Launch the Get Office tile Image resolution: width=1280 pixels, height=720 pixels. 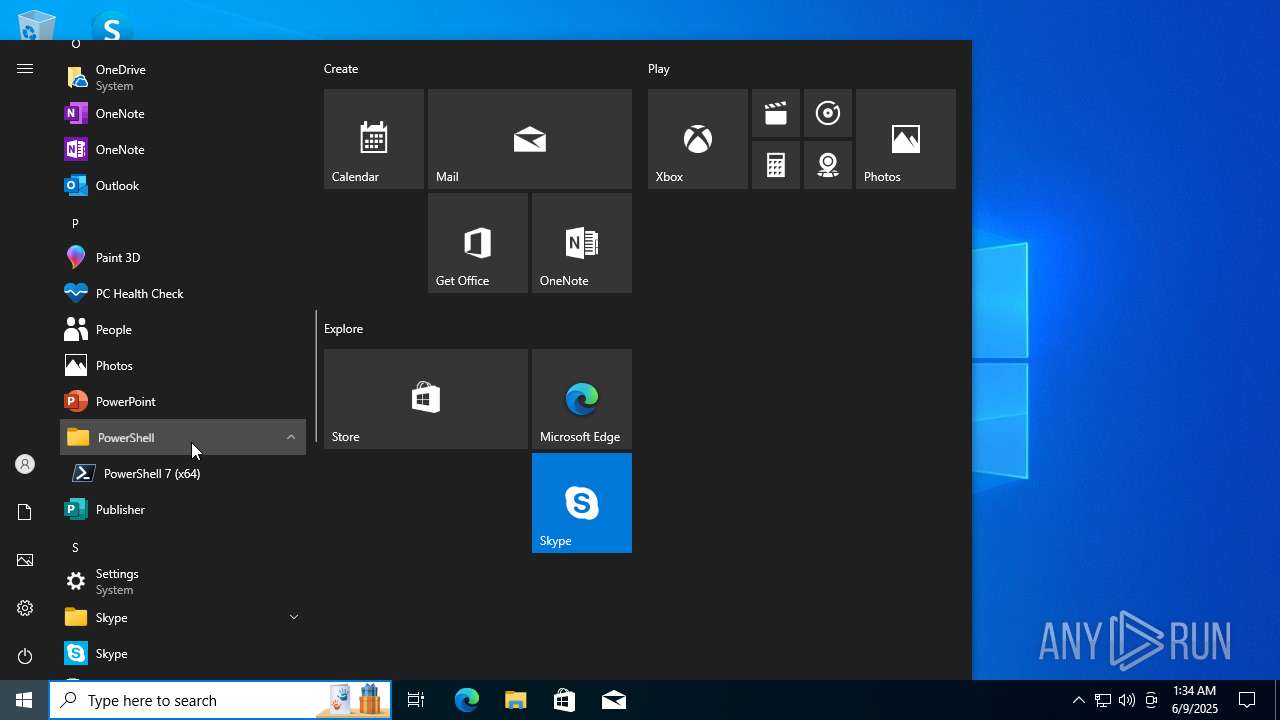pyautogui.click(x=478, y=243)
